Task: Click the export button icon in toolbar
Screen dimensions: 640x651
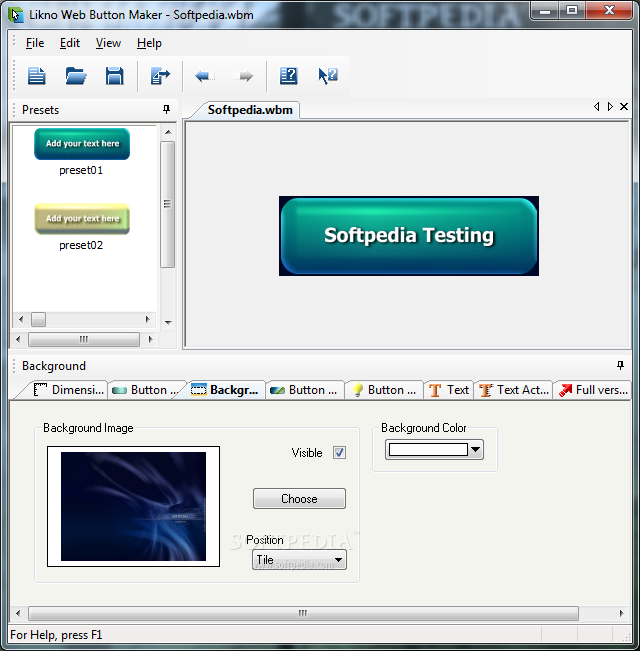Action: (x=160, y=76)
